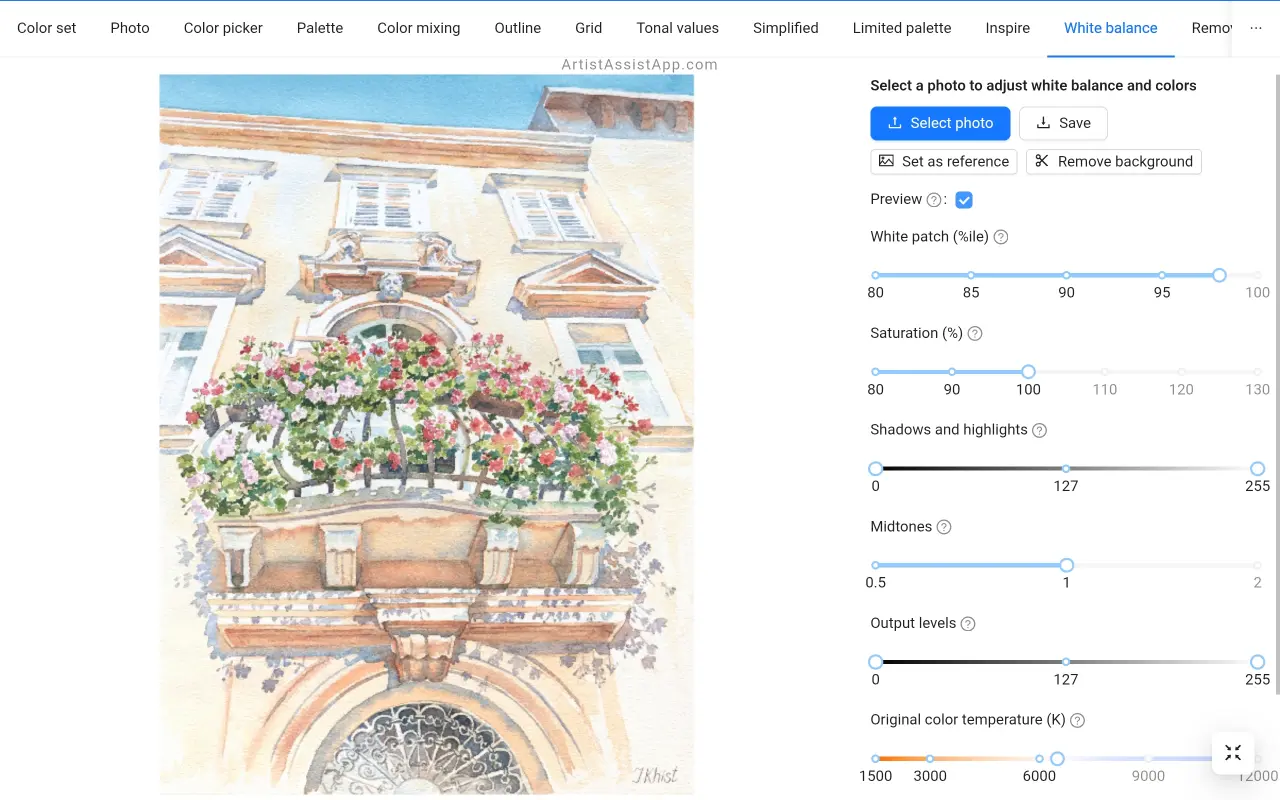This screenshot has width=1280, height=800.
Task: Set White patch slider to 100
Action: pyautogui.click(x=1258, y=275)
